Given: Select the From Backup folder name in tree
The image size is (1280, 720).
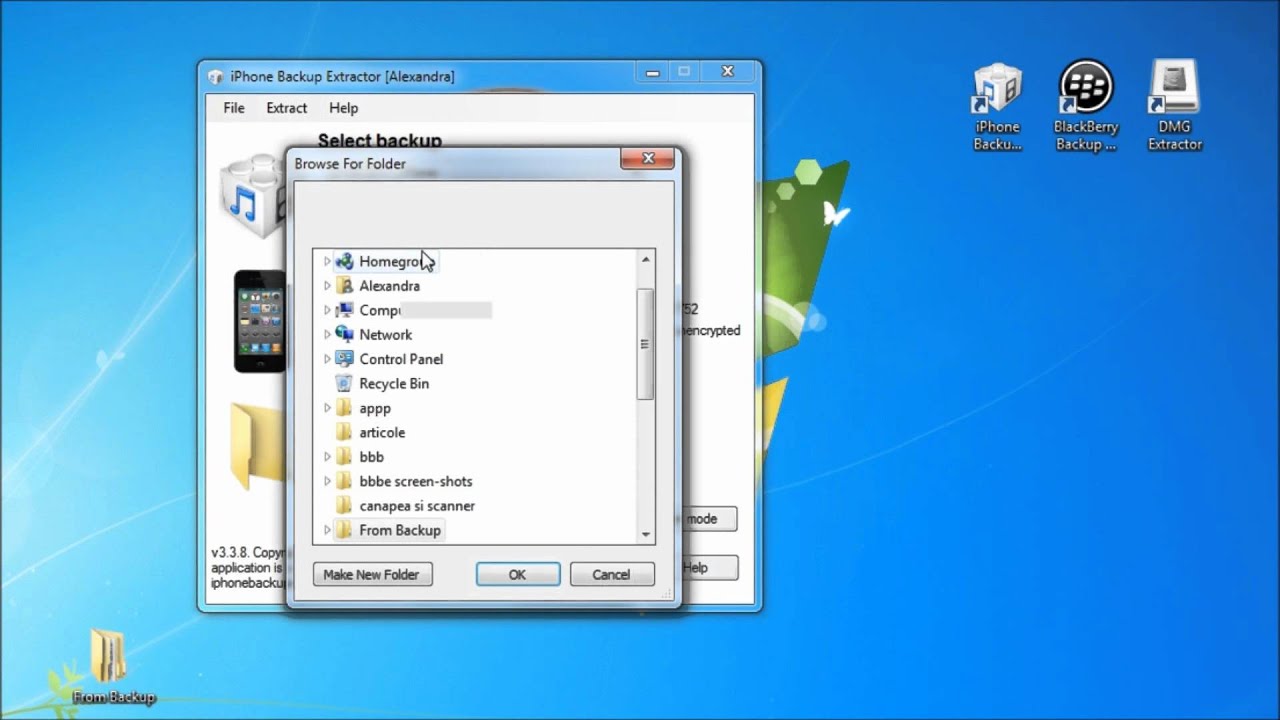Looking at the screenshot, I should click(400, 530).
